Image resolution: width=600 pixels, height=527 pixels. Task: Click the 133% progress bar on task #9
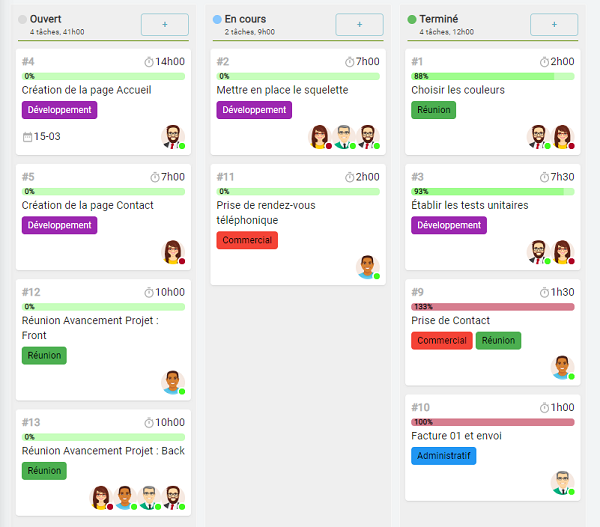coord(493,307)
